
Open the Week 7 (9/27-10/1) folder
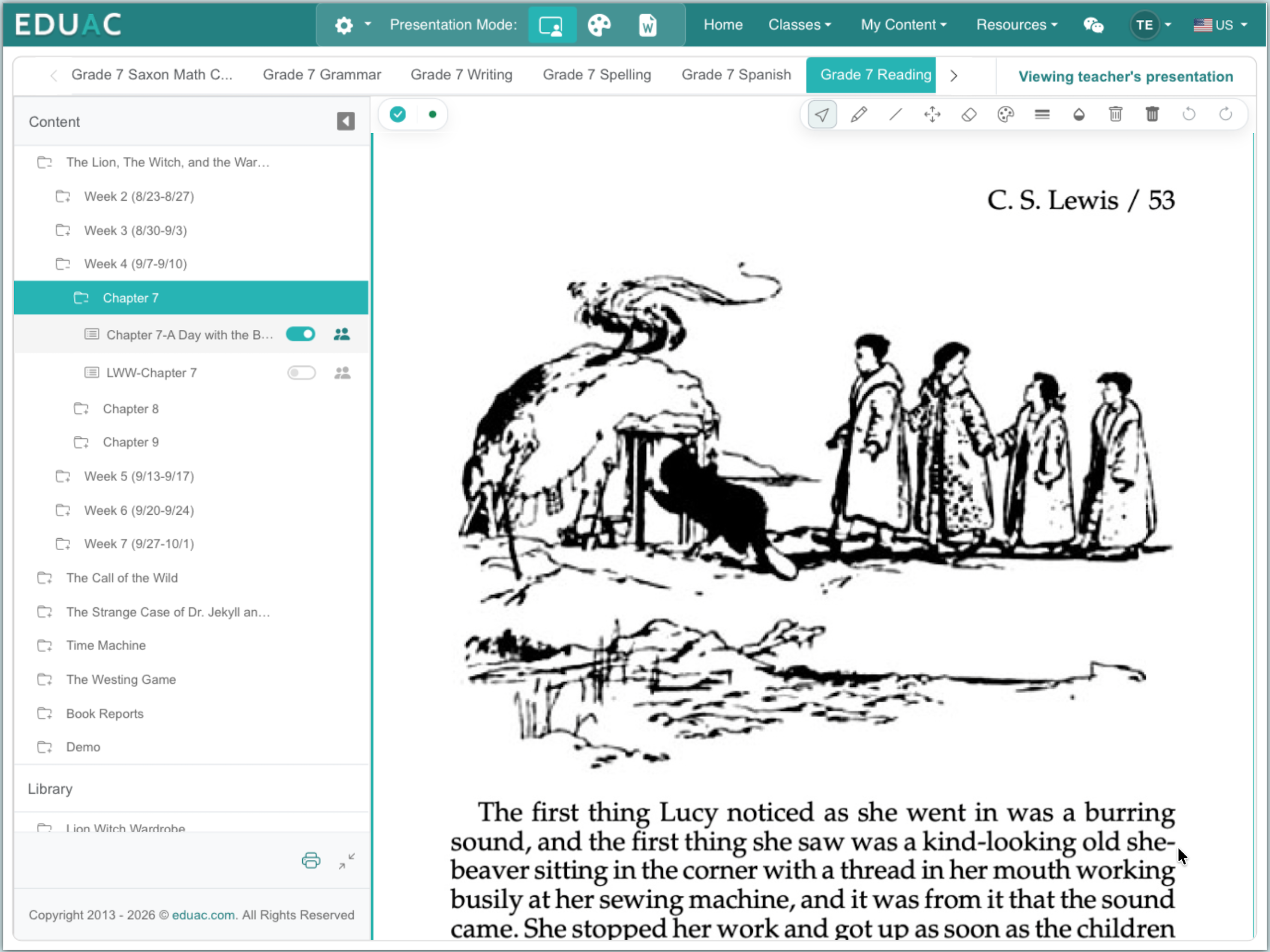click(138, 543)
